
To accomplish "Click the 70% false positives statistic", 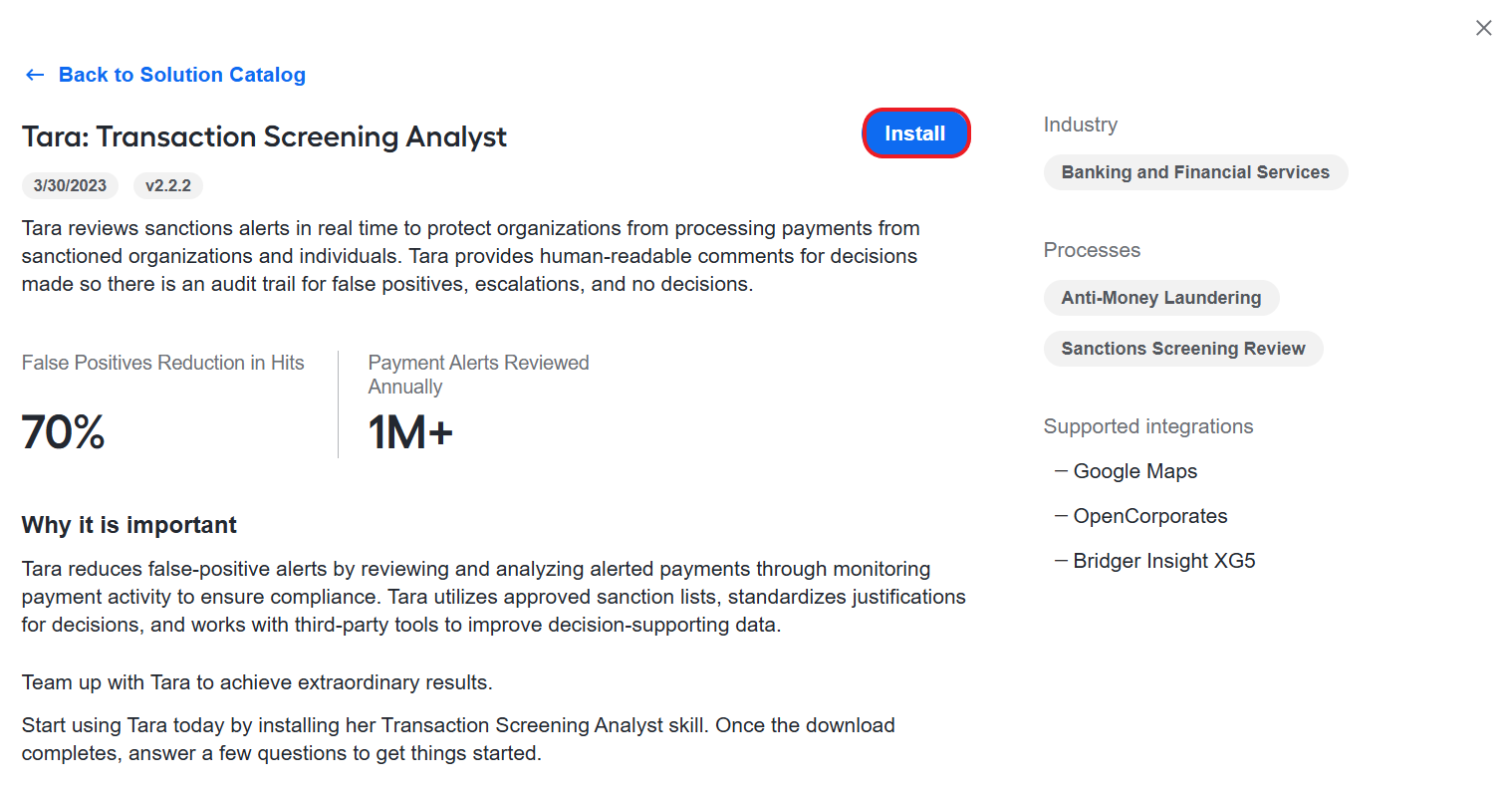I will coord(63,432).
